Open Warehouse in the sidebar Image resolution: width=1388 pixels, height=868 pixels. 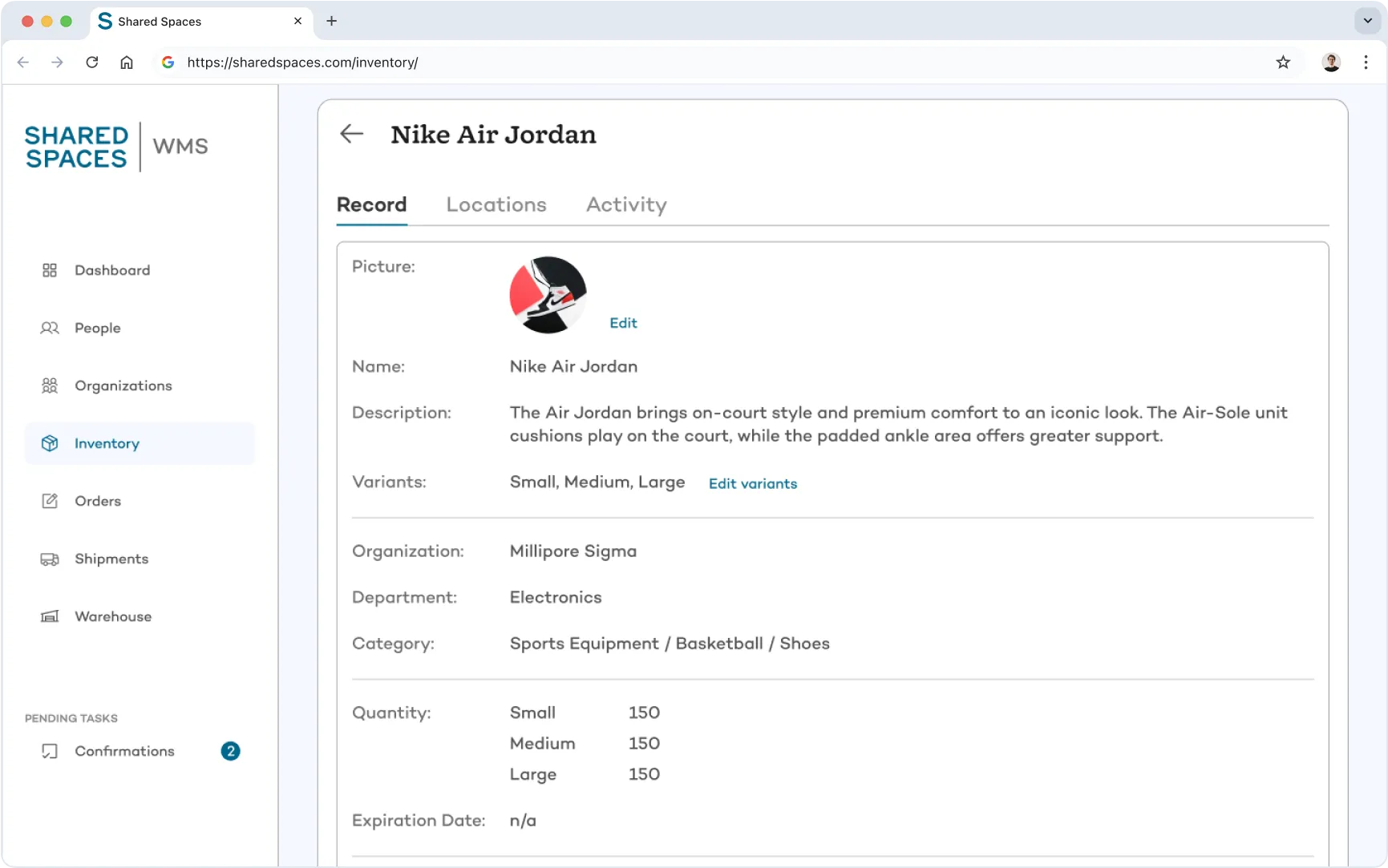140,616
